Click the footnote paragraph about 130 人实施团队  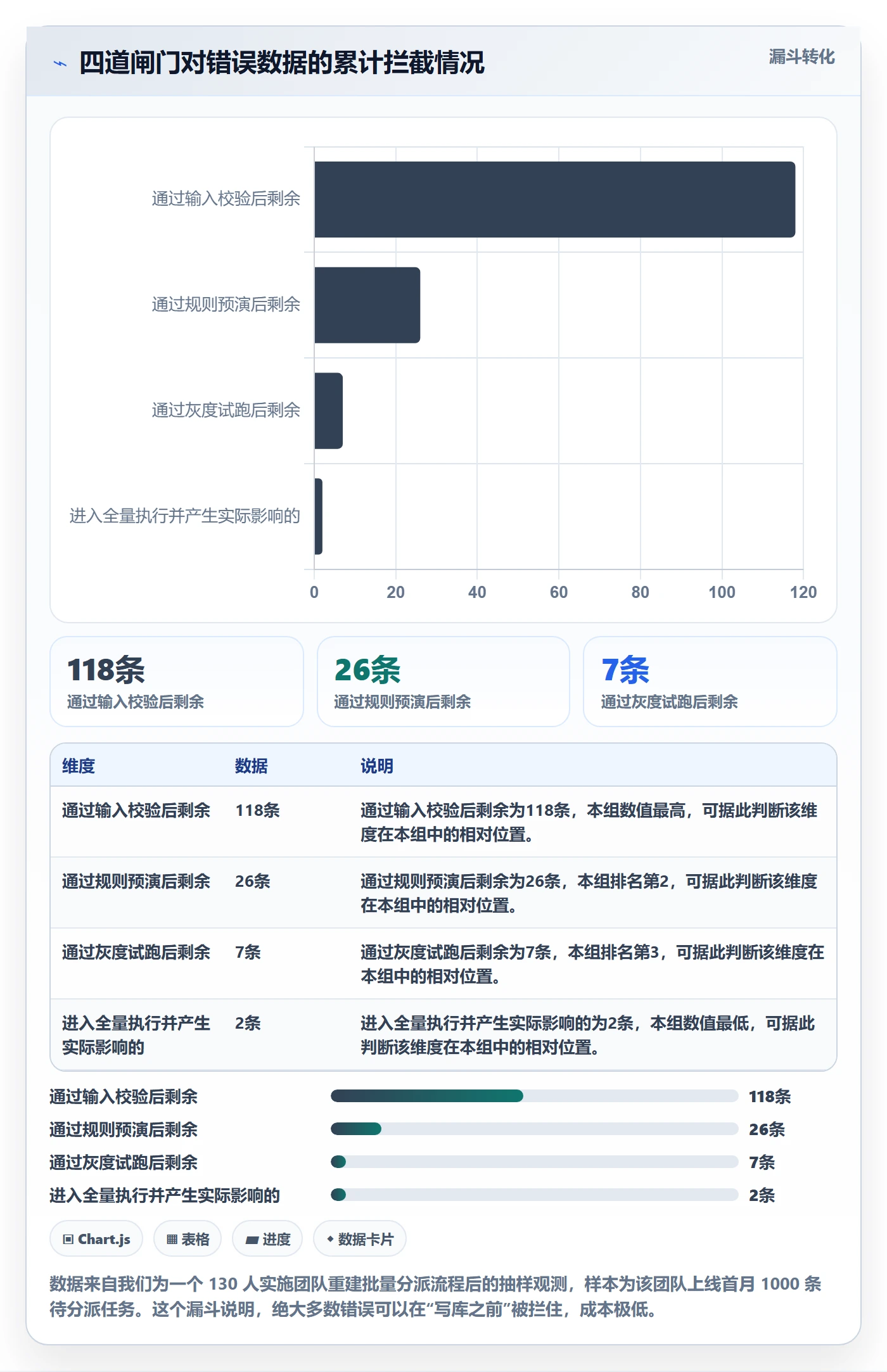[436, 1296]
